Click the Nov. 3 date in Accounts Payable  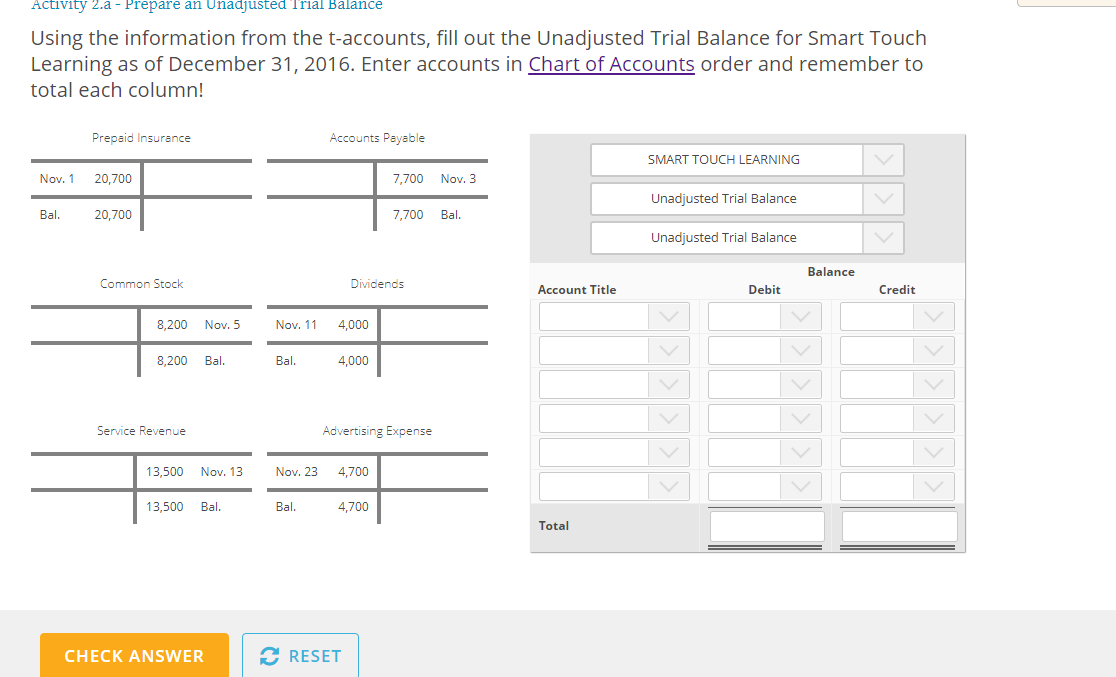(458, 179)
